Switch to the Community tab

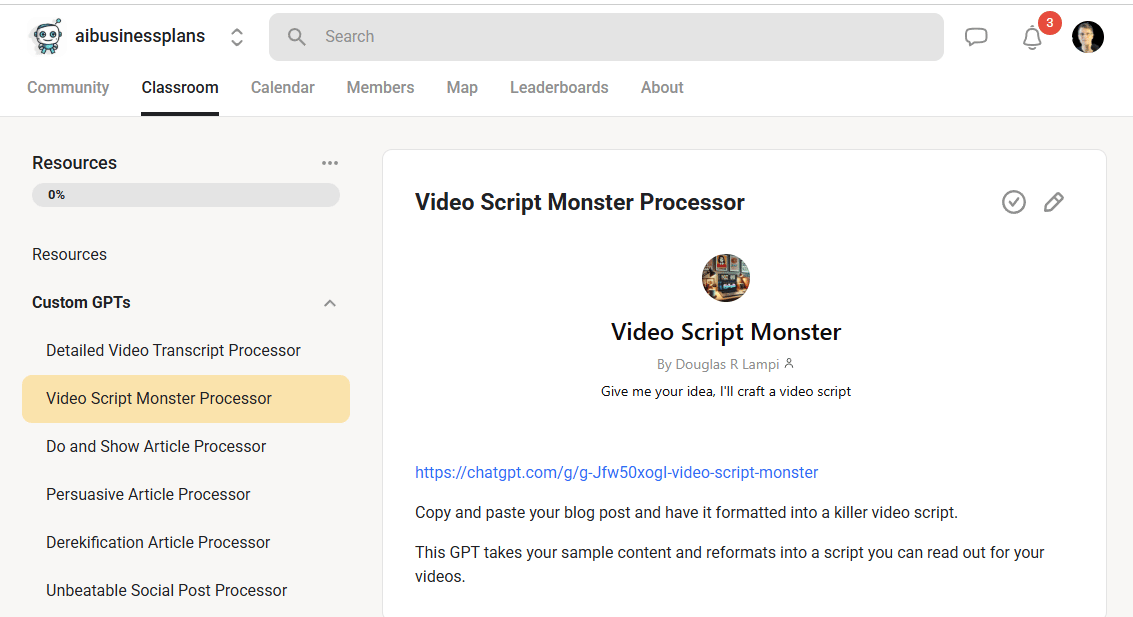68,87
